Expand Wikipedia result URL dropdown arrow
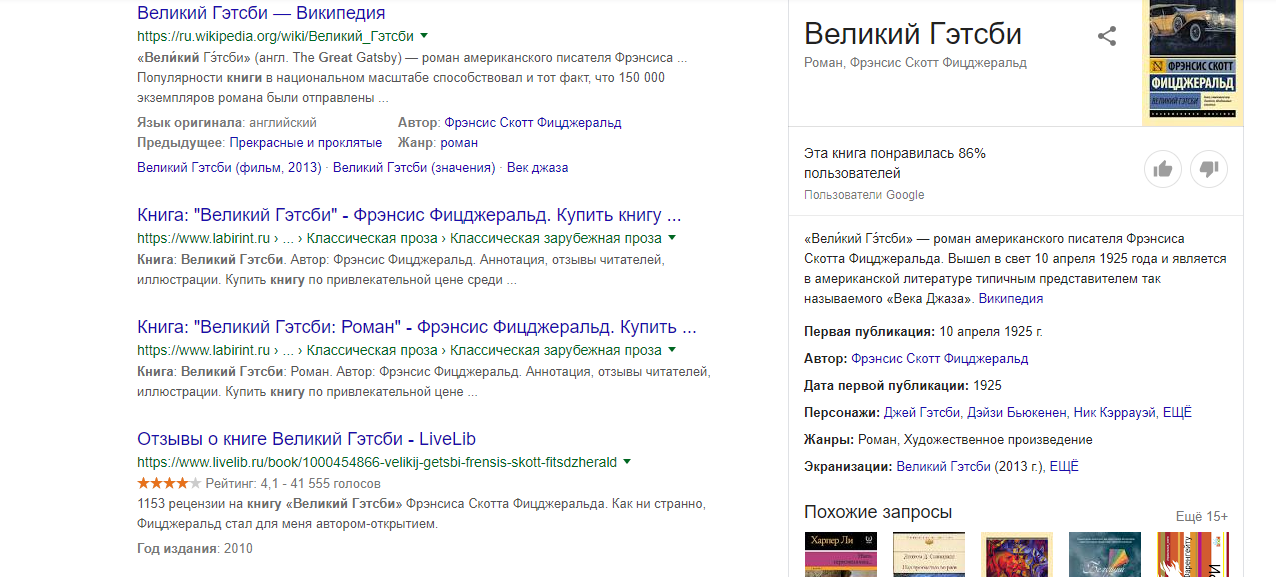 pyautogui.click(x=424, y=36)
